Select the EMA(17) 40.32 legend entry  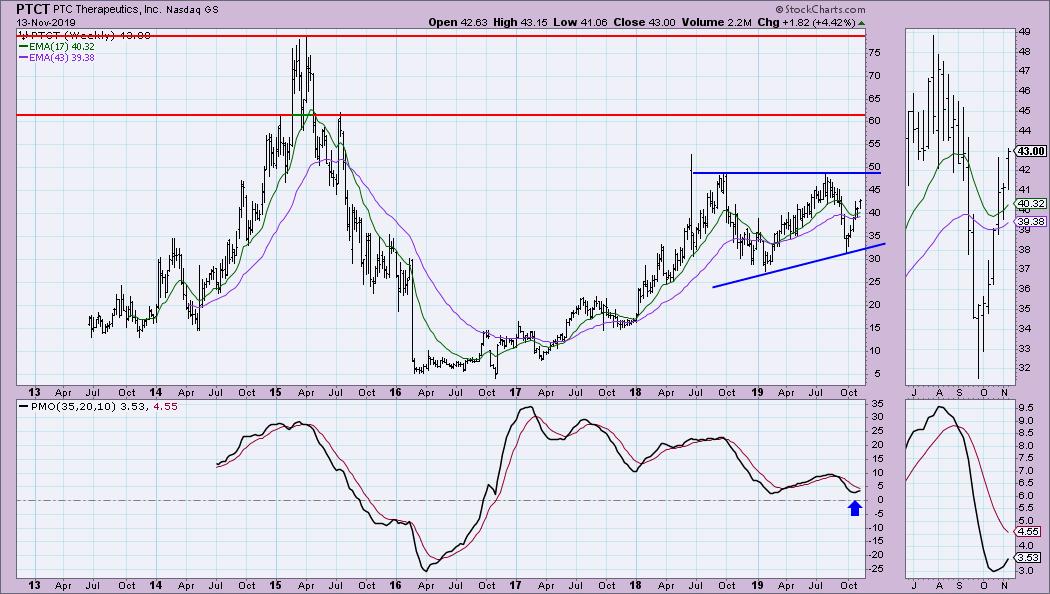57,47
